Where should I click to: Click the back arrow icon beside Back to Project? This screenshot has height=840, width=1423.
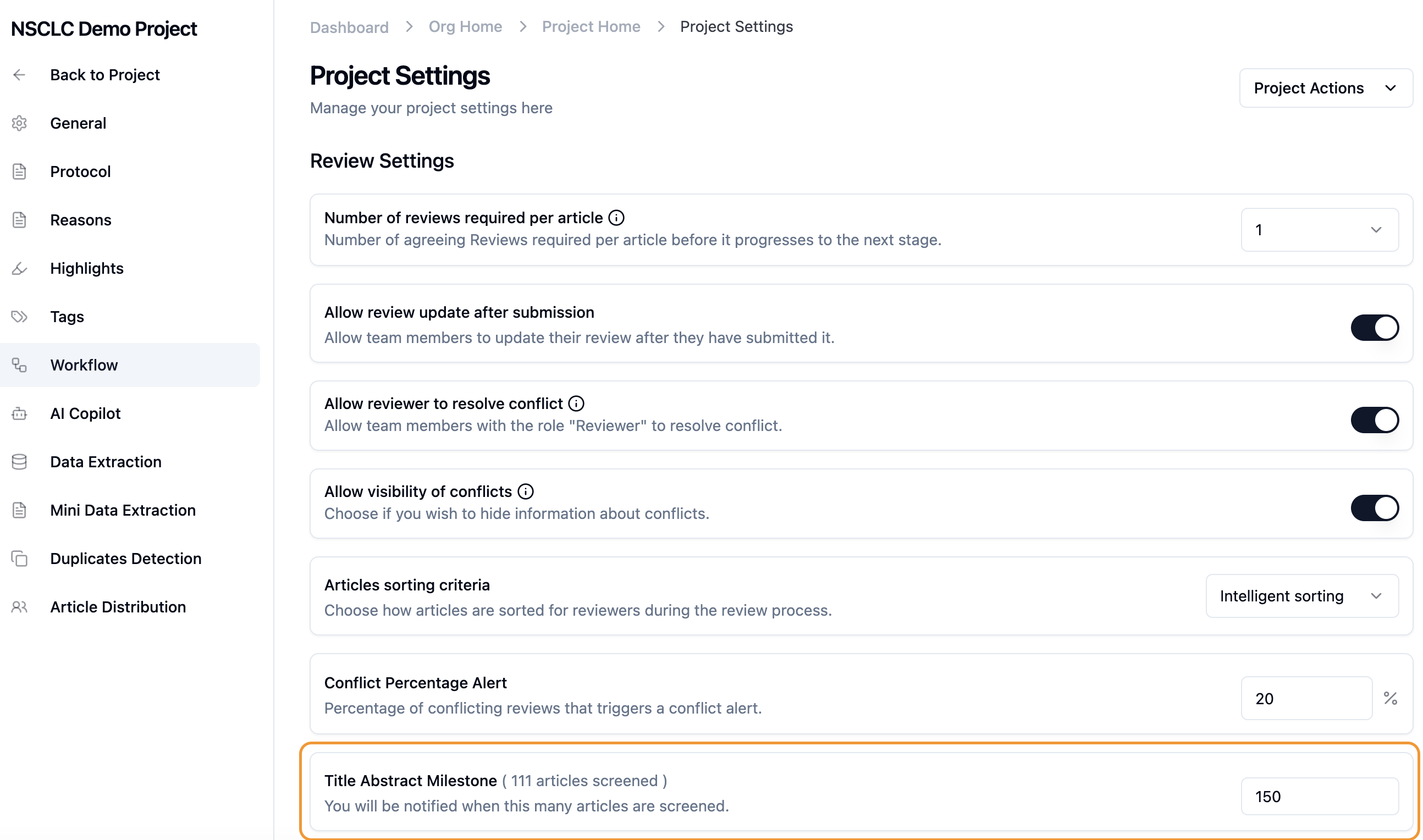click(x=19, y=75)
